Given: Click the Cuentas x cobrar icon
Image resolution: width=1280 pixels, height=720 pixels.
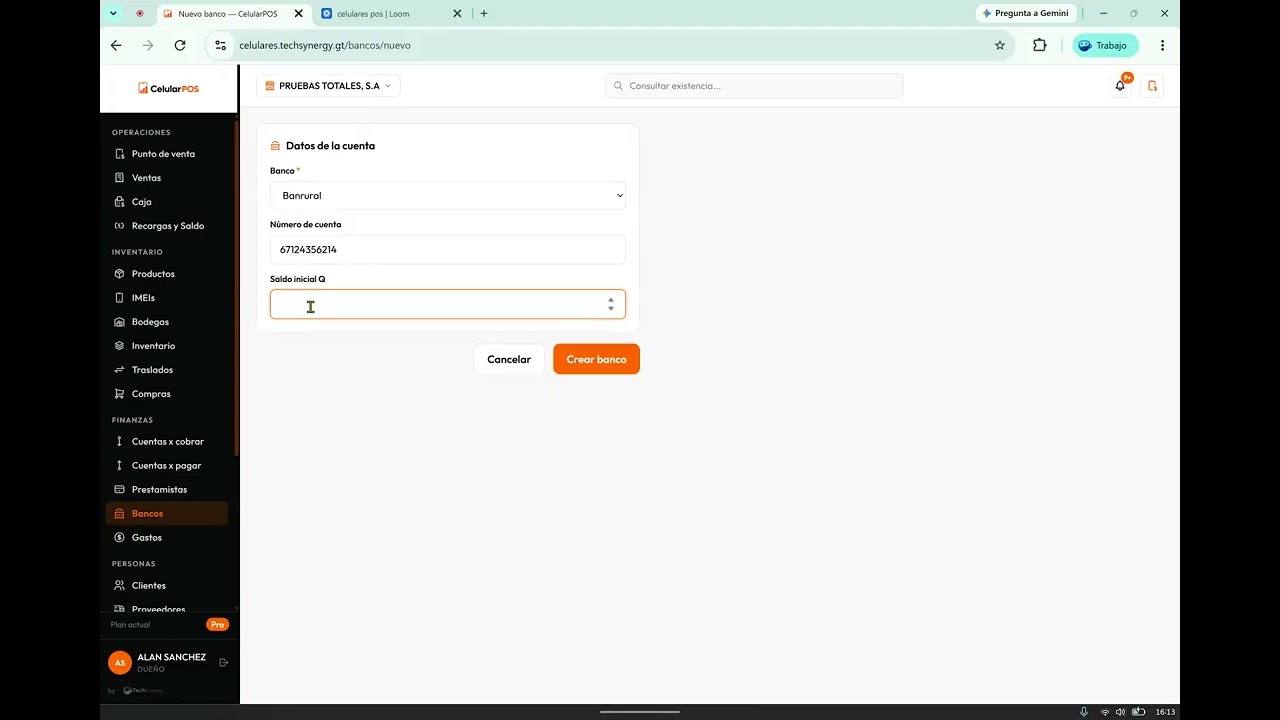Looking at the screenshot, I should click(x=119, y=442).
